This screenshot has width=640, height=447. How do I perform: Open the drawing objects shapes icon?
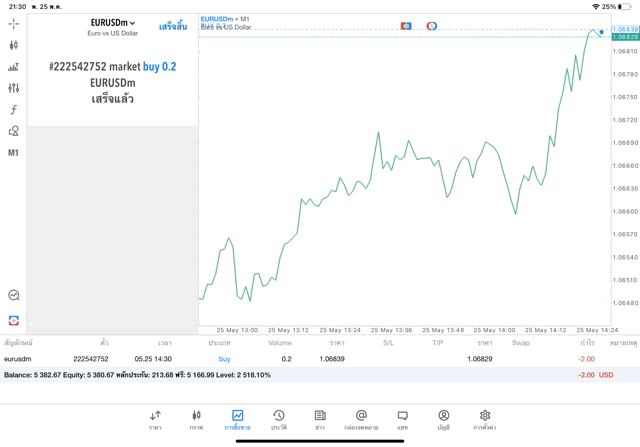point(13,131)
